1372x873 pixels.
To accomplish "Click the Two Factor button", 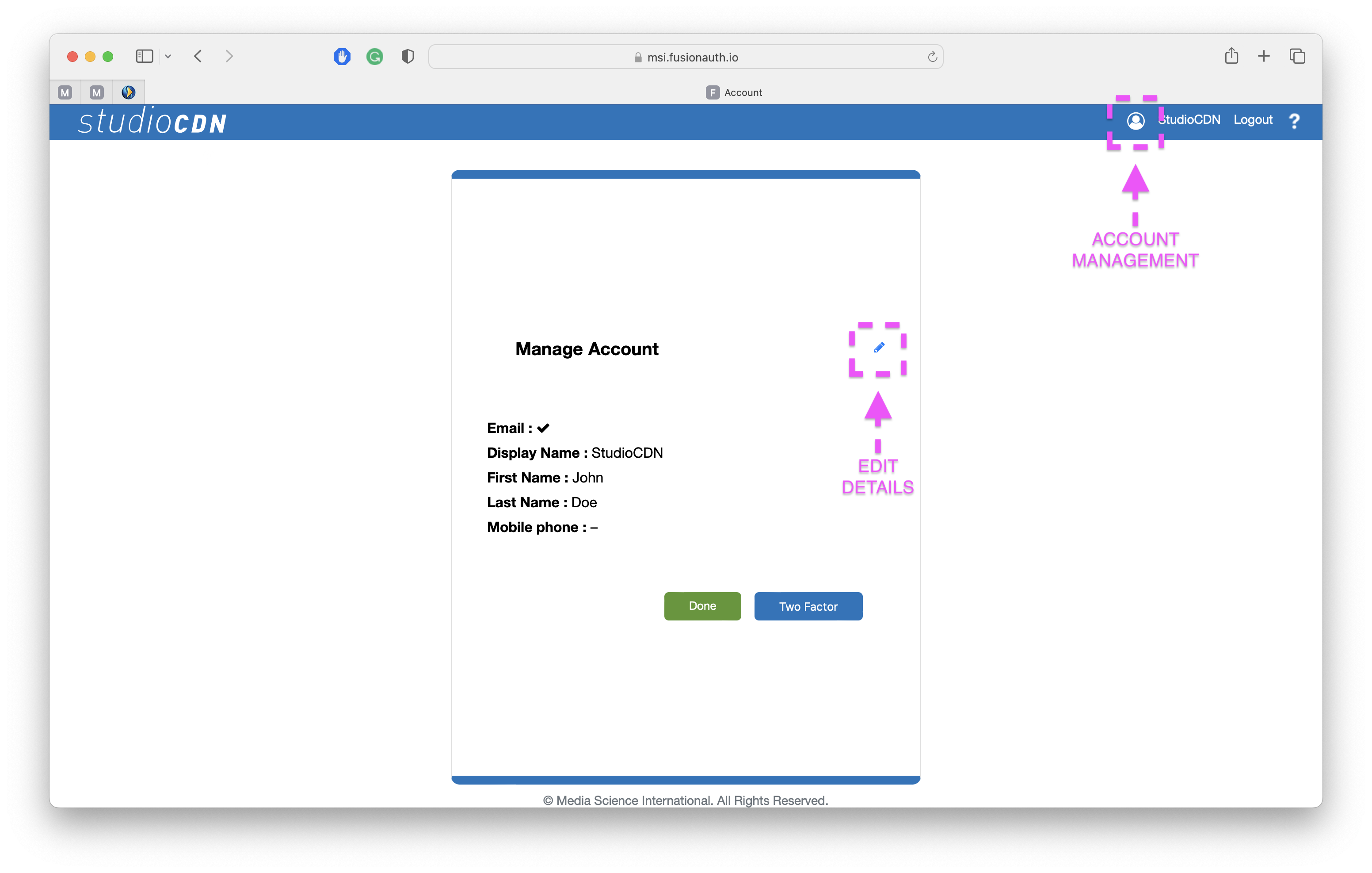I will [x=808, y=606].
